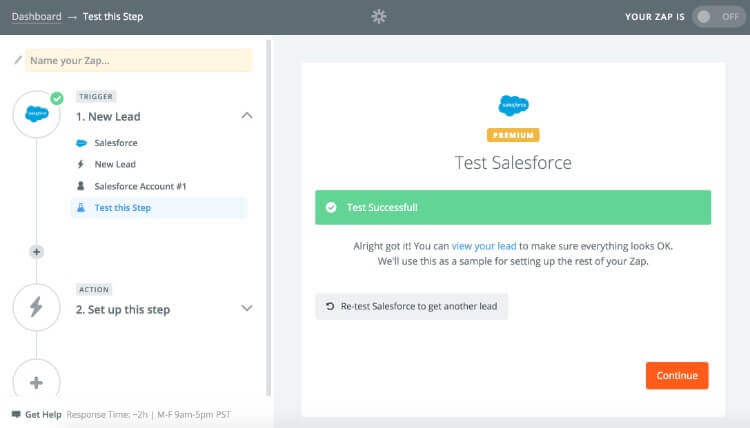Click the large Salesforce logo in test panel
The image size is (750, 428).
[513, 105]
